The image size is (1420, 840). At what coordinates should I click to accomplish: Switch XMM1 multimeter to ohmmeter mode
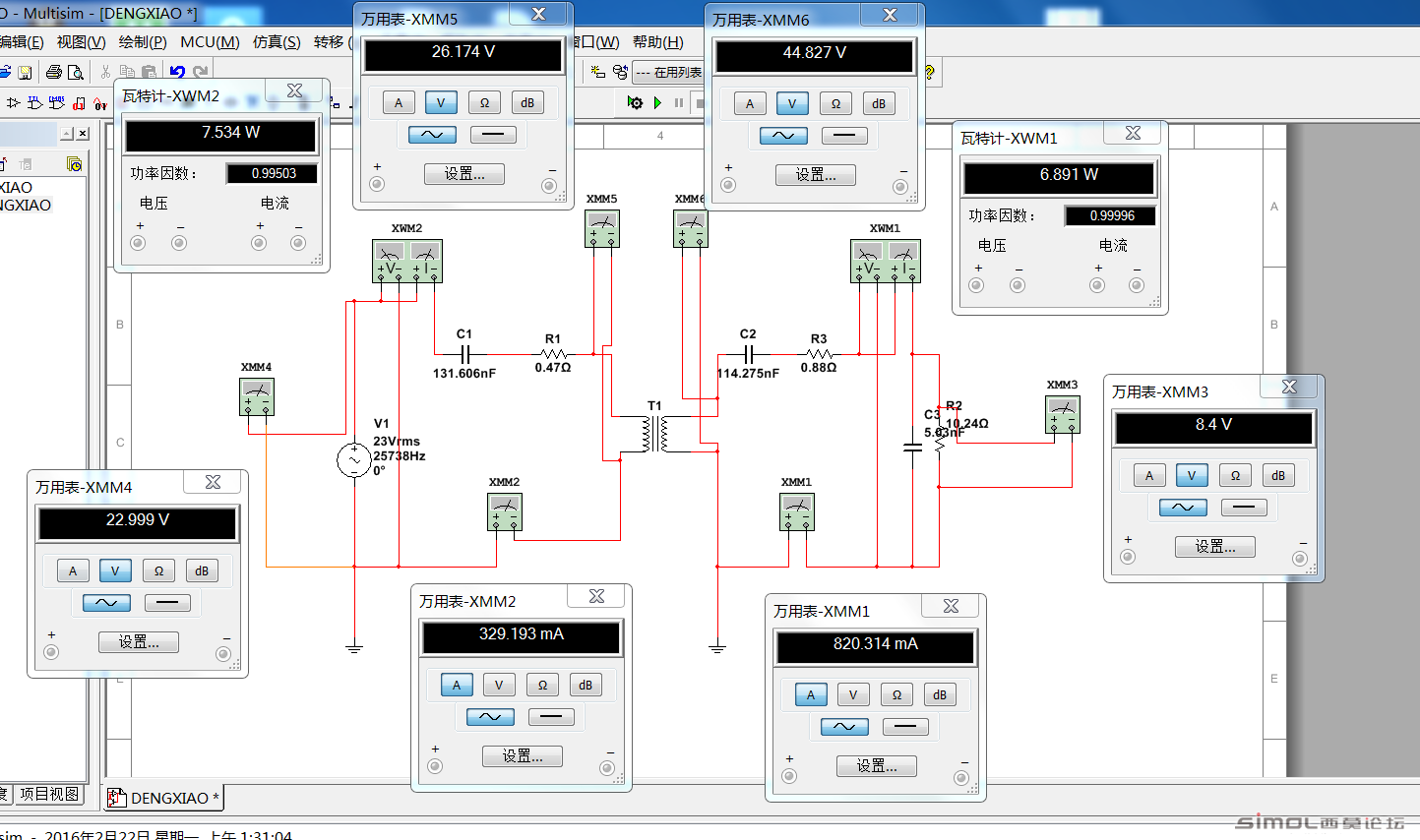(x=896, y=694)
